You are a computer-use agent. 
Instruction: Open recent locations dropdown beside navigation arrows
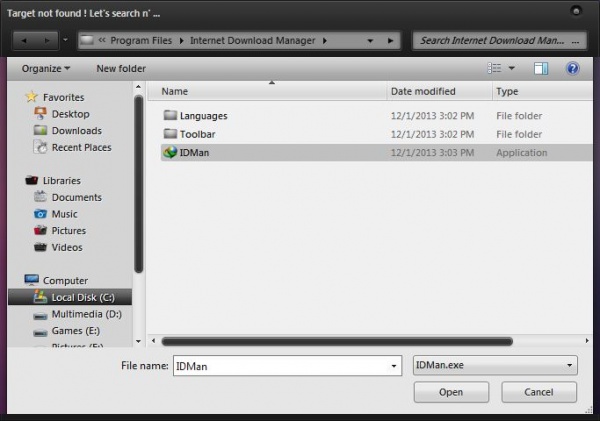[x=65, y=40]
